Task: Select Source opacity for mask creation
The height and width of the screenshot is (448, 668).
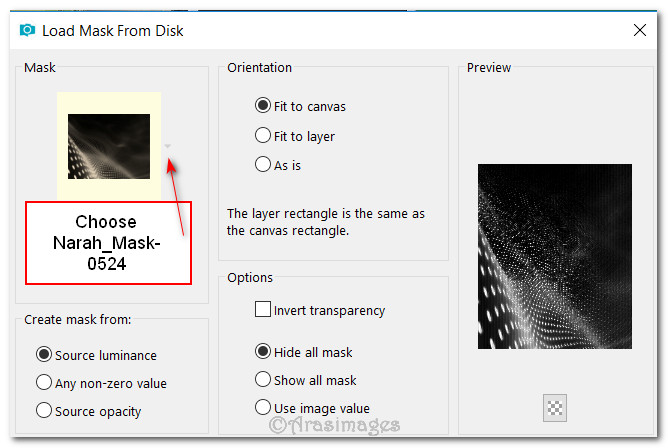Action: click(x=44, y=410)
